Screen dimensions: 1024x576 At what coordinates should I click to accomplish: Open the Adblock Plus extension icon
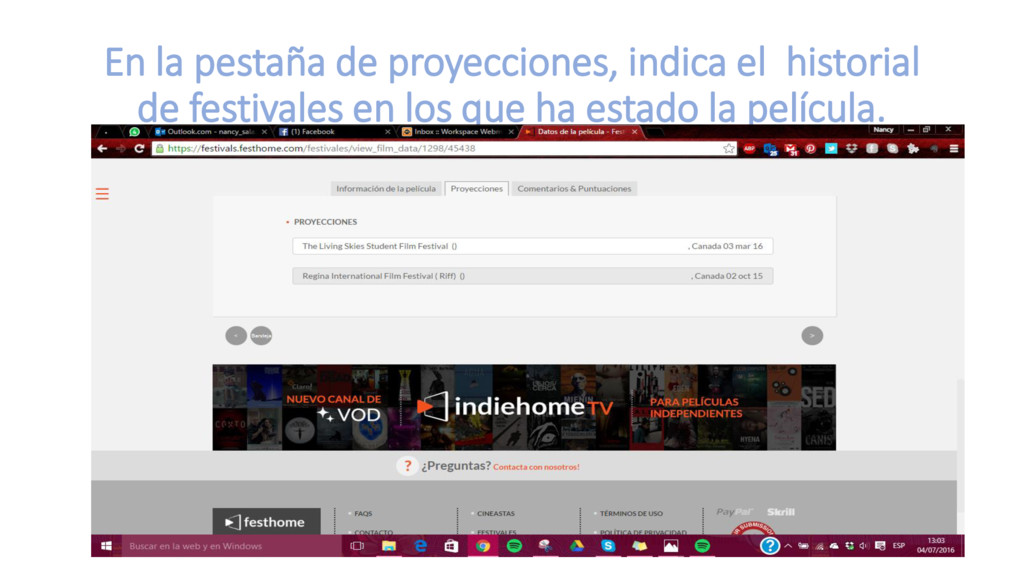749,149
